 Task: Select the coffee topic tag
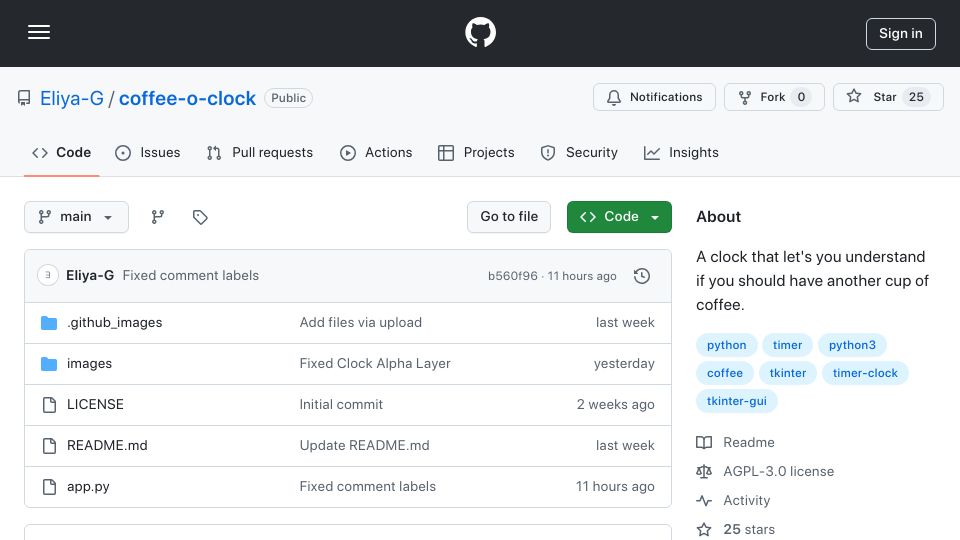[x=725, y=373]
